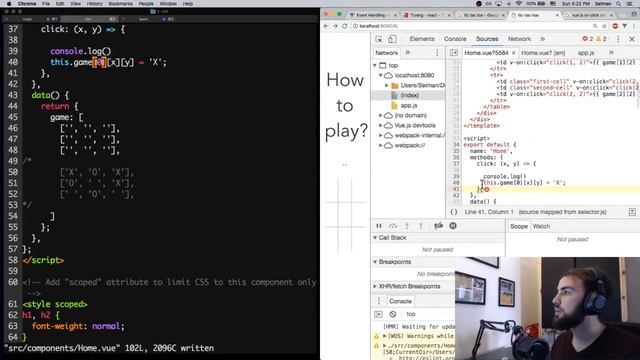Image resolution: width=640 pixels, height=360 pixels.
Task: Show more navigator tabs next to Network
Action: pyautogui.click(x=407, y=53)
